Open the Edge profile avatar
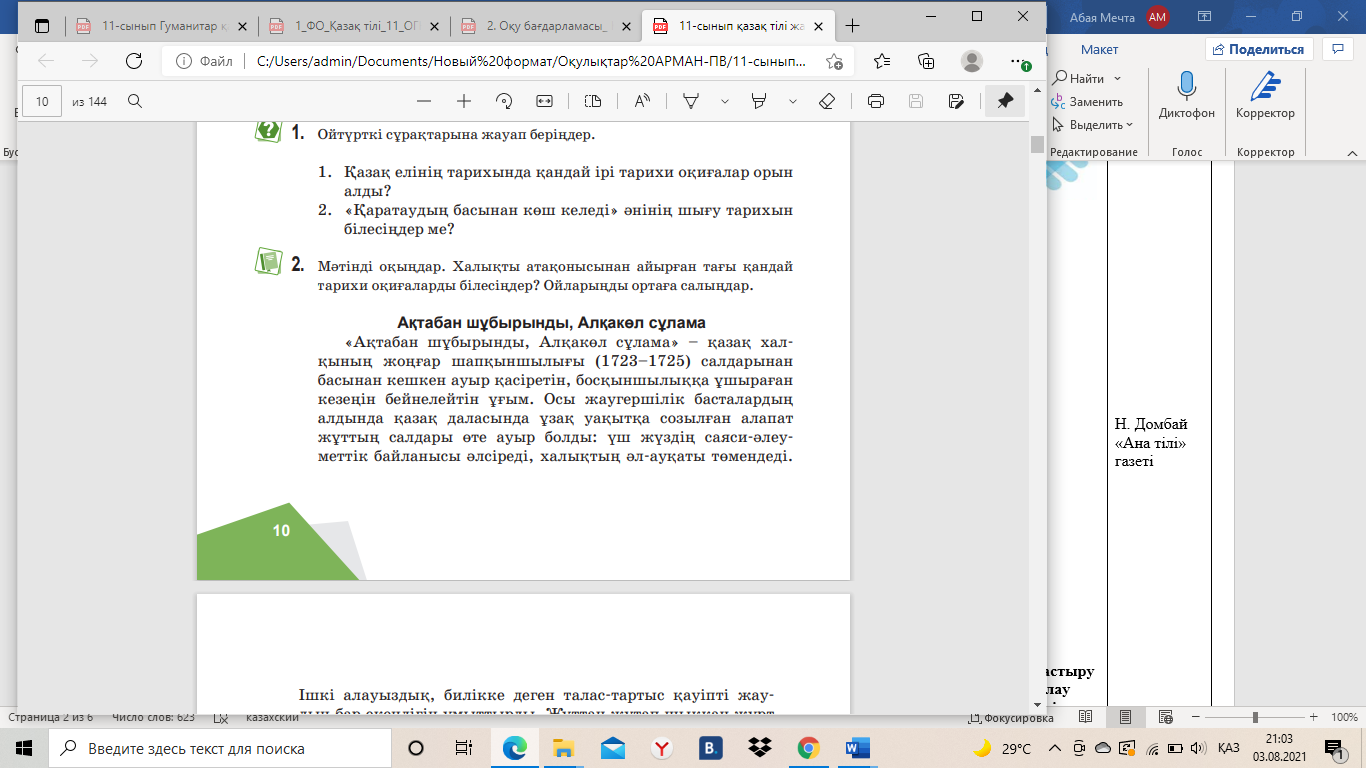 pyautogui.click(x=971, y=61)
